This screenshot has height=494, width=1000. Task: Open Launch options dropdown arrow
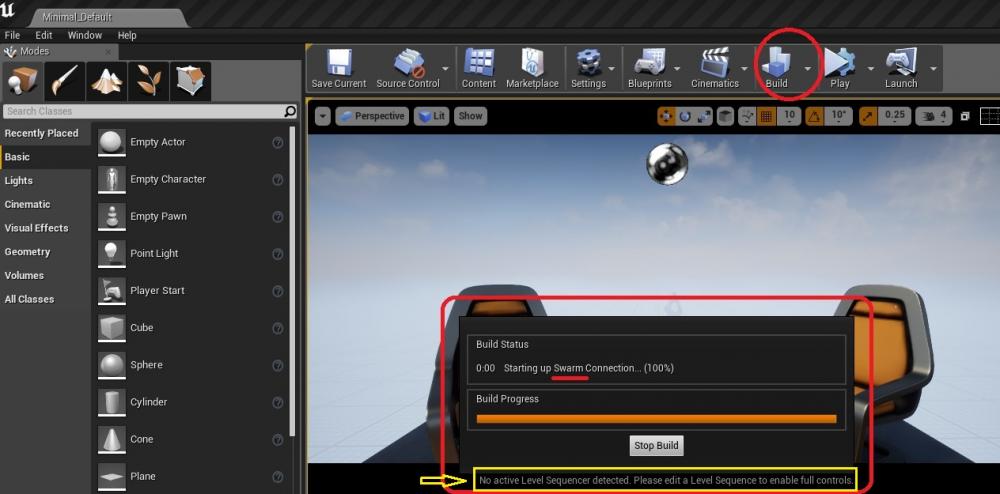934,68
